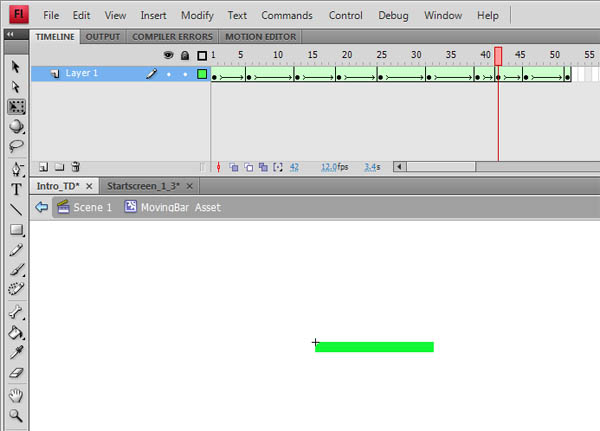Image resolution: width=600 pixels, height=431 pixels.
Task: Open the File menu
Action: tap(51, 15)
